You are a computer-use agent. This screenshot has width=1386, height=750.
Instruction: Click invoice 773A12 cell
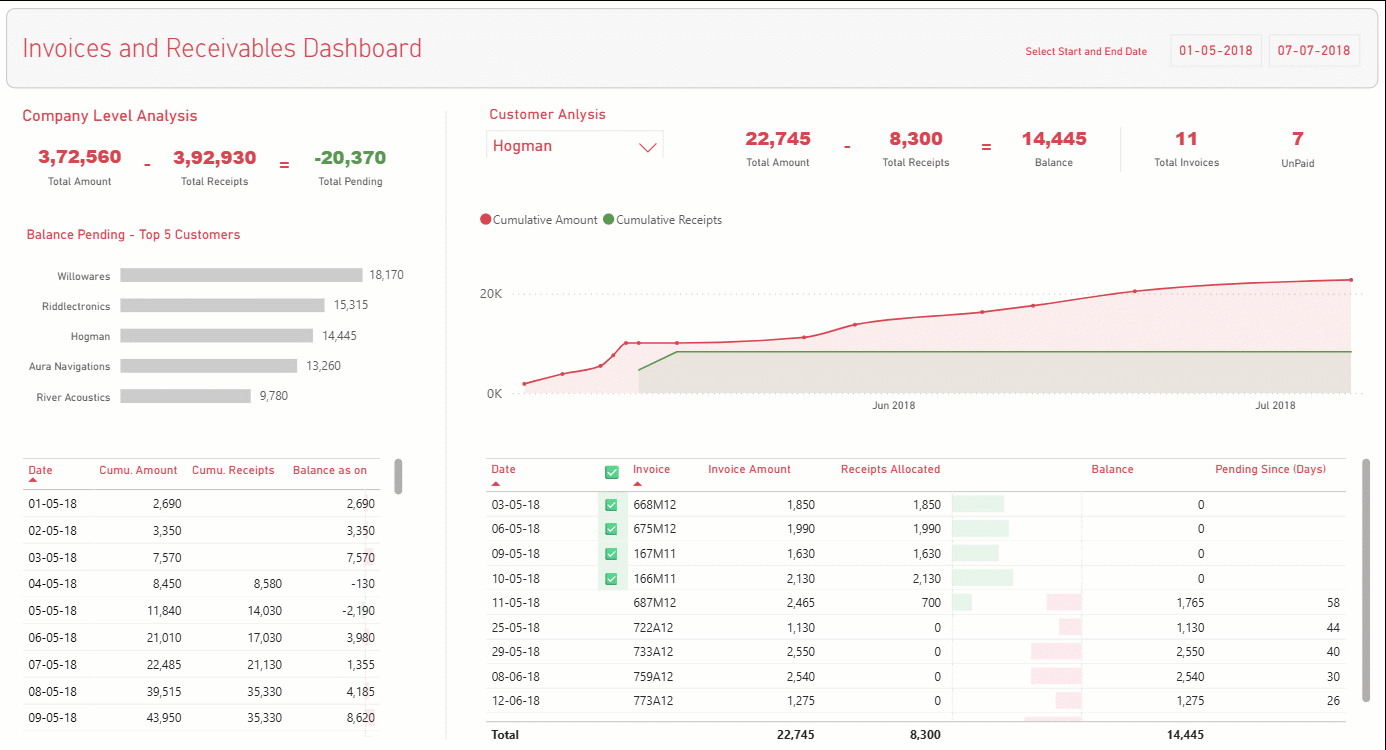pos(653,700)
